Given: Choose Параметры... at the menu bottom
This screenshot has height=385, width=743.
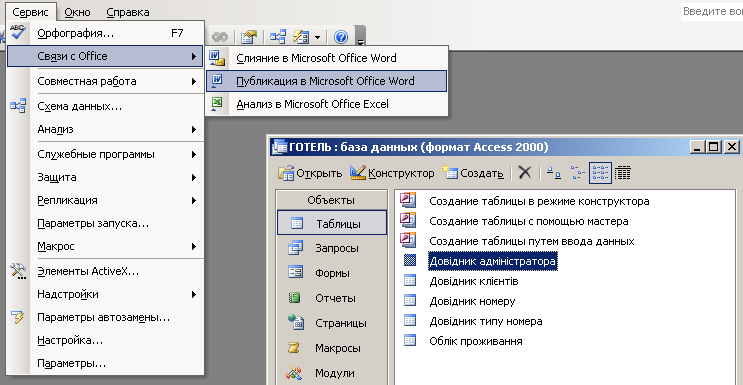Looking at the screenshot, I should 105,363.
